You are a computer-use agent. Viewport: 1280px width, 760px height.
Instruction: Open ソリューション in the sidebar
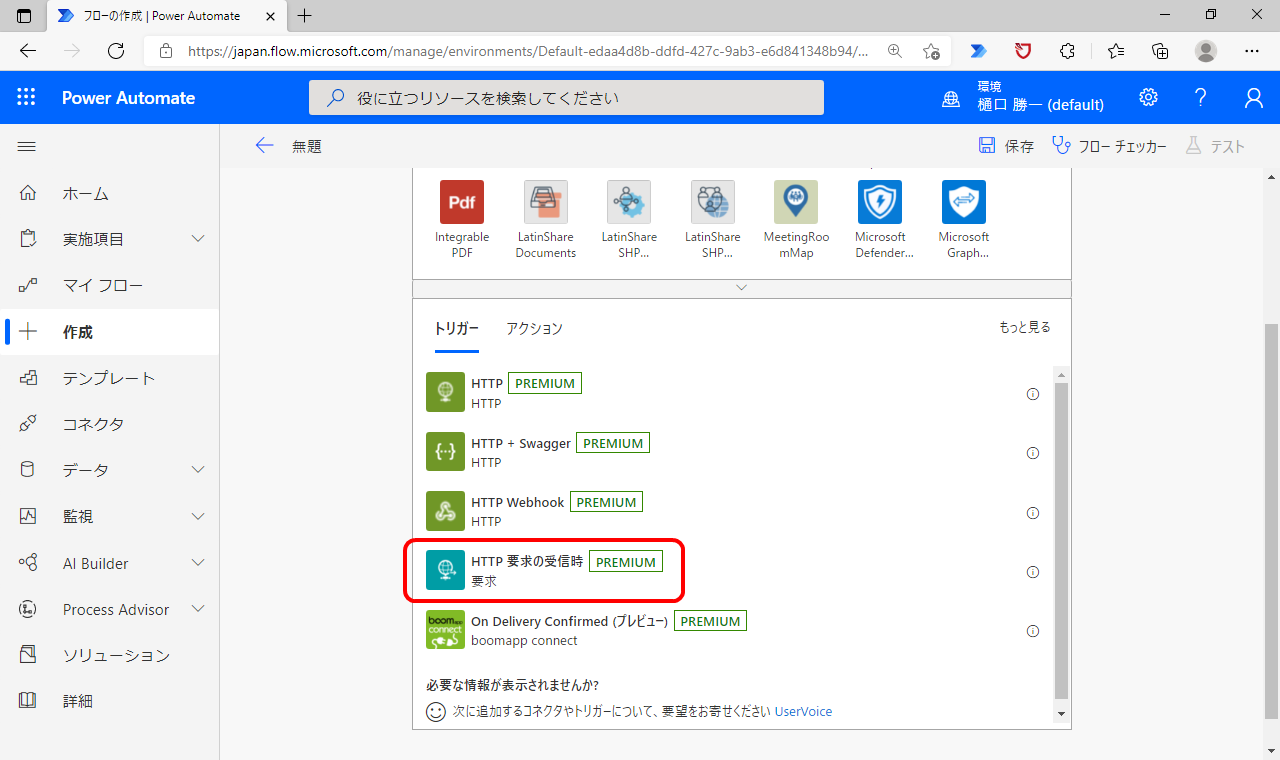click(110, 655)
